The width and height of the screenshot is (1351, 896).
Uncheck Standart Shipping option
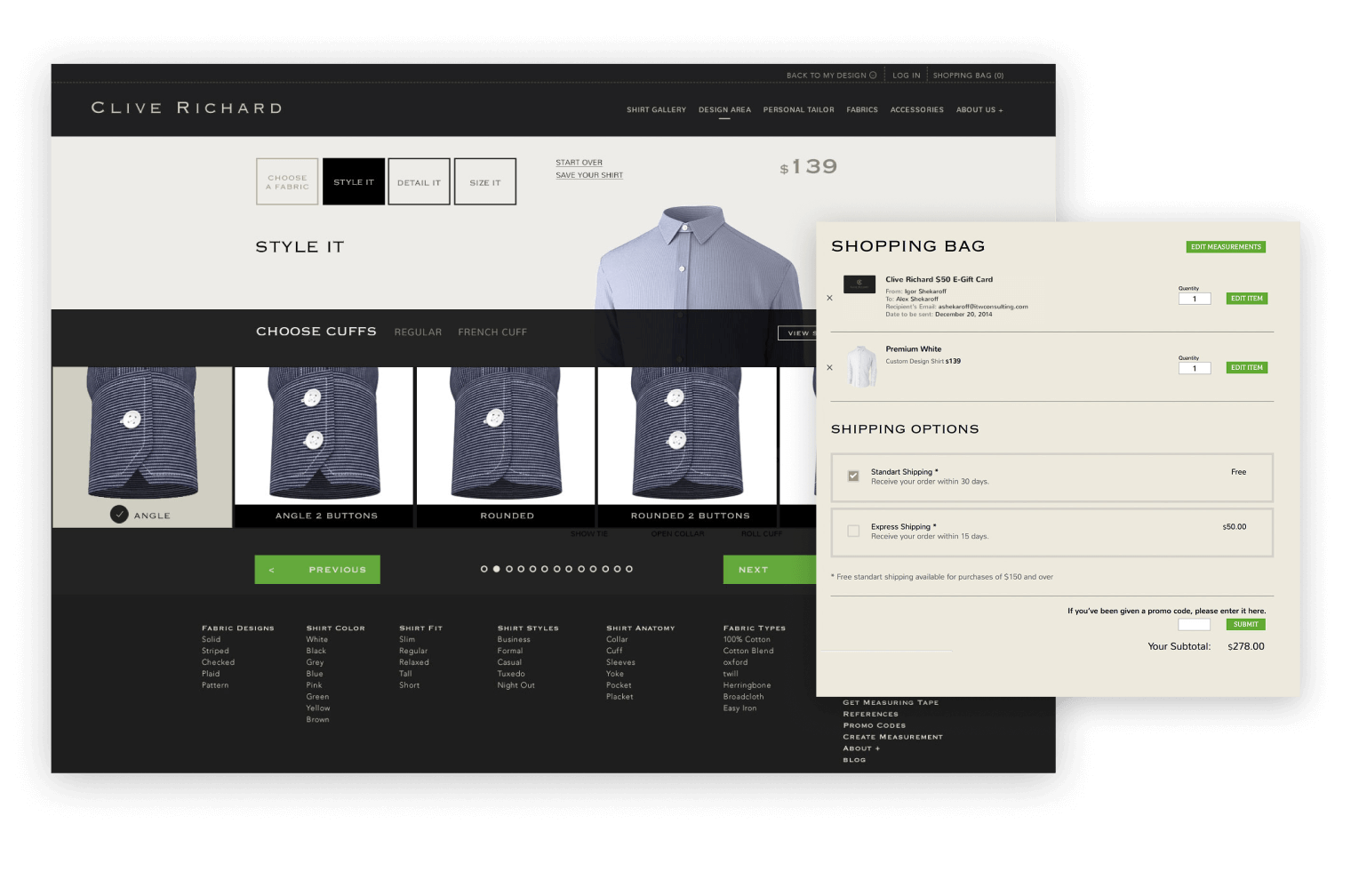852,476
